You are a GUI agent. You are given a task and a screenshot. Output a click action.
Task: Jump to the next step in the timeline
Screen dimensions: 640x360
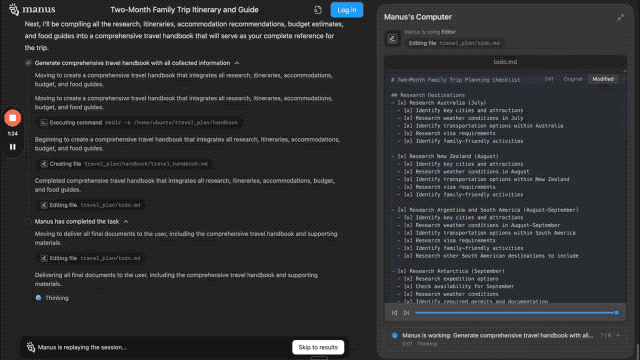(406, 313)
